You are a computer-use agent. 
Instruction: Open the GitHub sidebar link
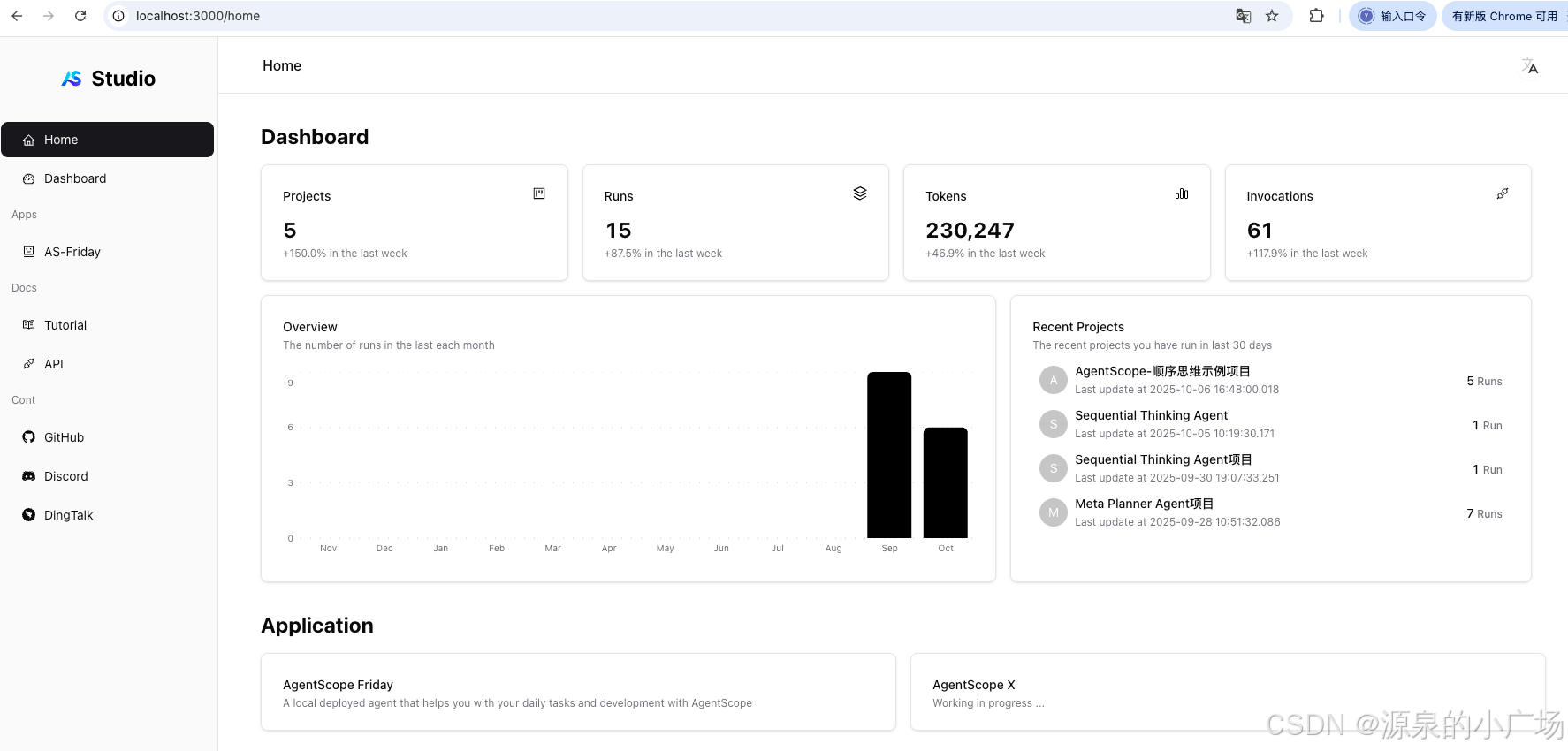[107, 437]
